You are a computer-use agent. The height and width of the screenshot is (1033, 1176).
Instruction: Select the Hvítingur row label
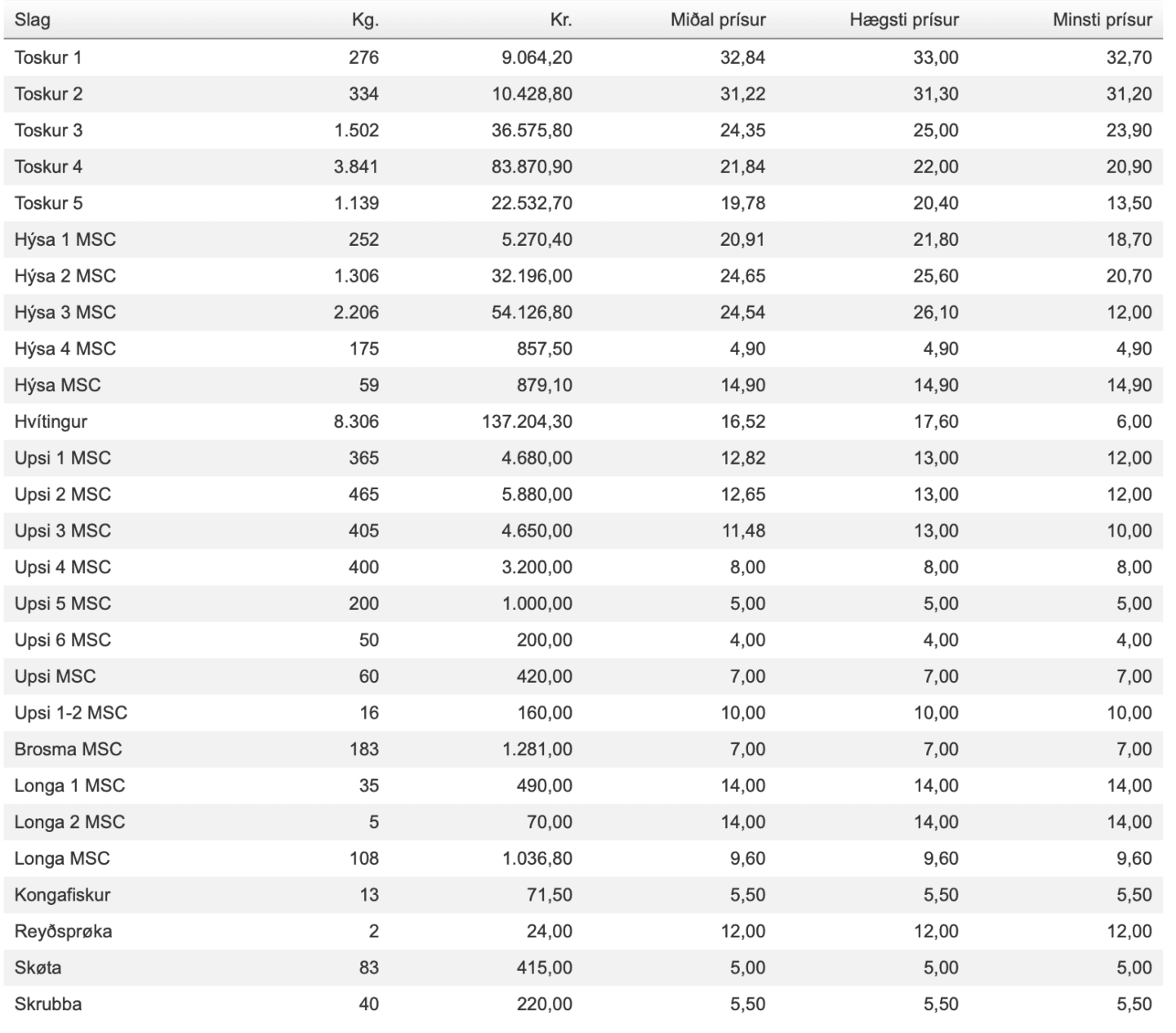pyautogui.click(x=51, y=421)
